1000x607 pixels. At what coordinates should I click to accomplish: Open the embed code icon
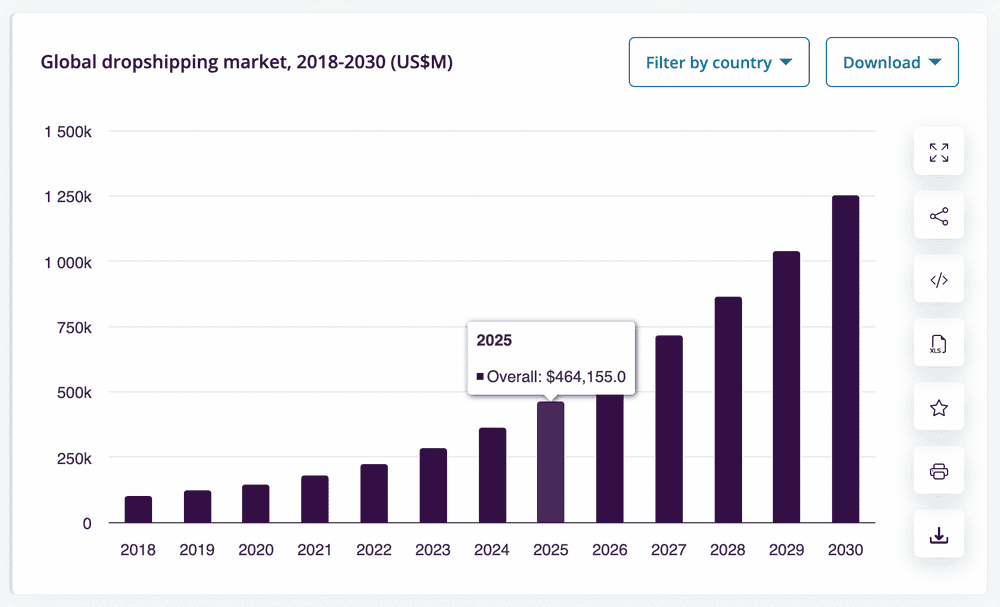[938, 280]
